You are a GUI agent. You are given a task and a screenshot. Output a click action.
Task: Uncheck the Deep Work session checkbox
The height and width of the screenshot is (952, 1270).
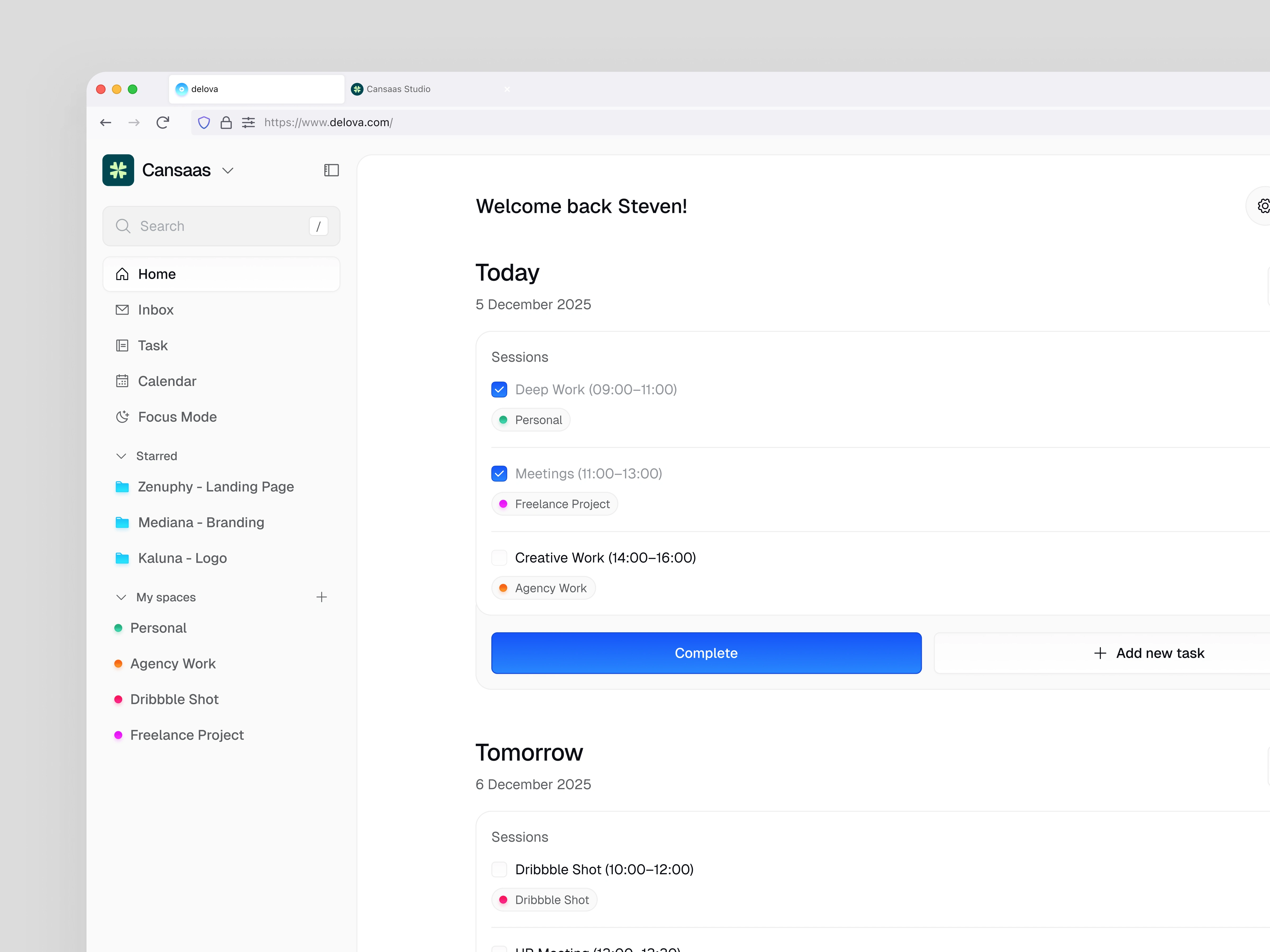click(x=499, y=390)
